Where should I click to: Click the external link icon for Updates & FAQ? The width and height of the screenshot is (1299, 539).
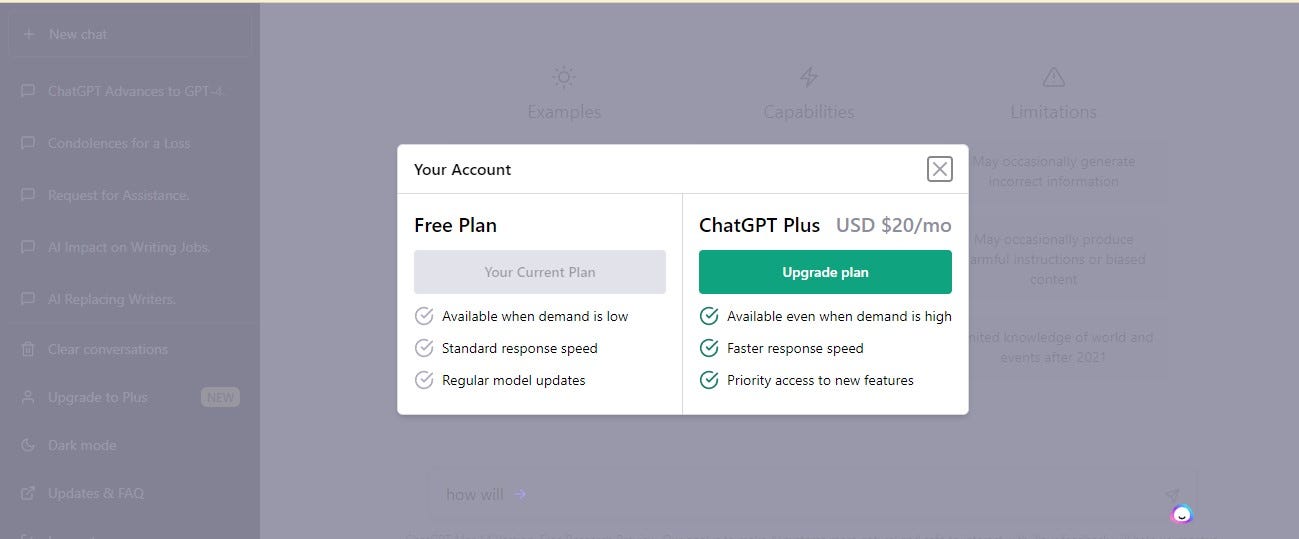point(28,493)
